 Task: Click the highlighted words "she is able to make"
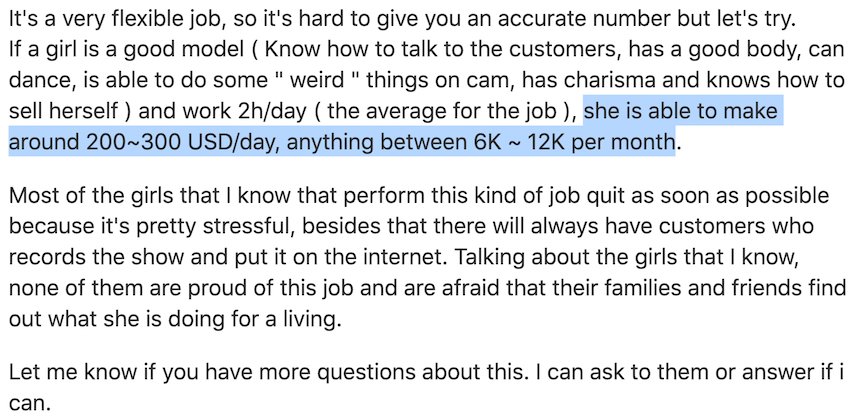click(x=680, y=112)
